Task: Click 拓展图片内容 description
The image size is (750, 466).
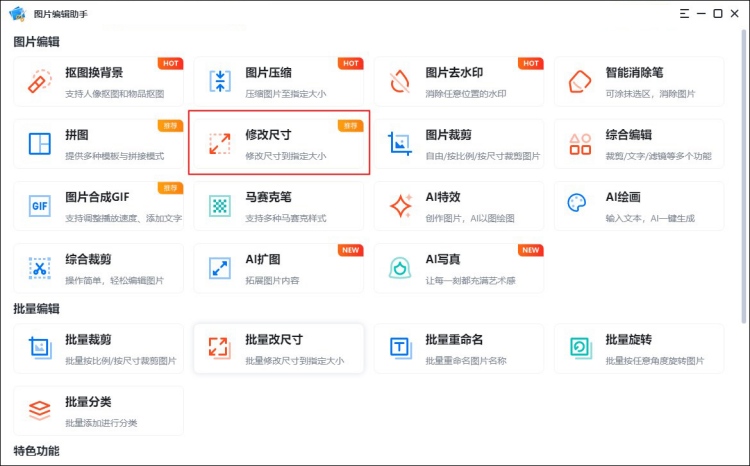Action: point(272,280)
